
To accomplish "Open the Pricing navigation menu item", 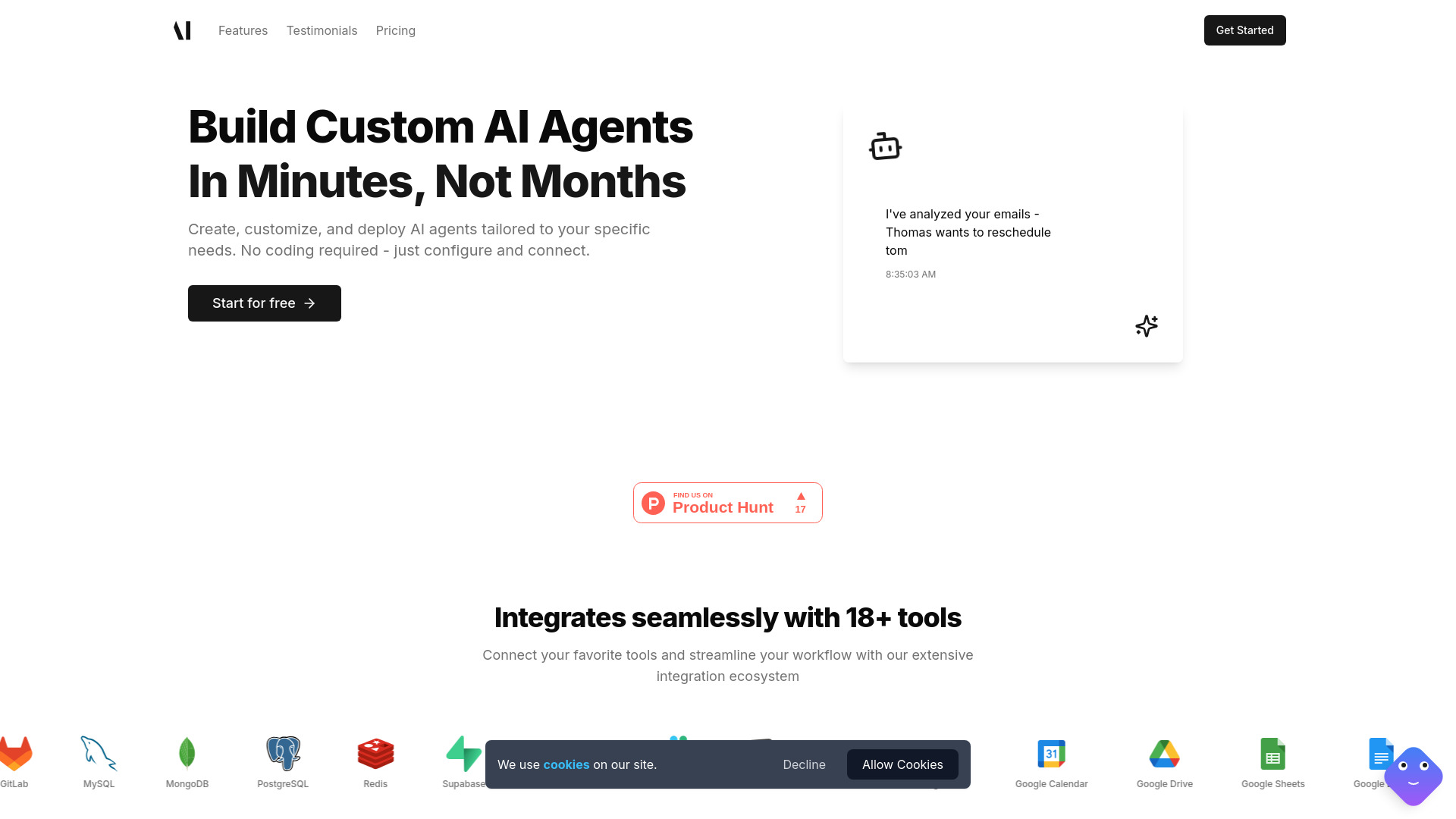I will pyautogui.click(x=396, y=30).
